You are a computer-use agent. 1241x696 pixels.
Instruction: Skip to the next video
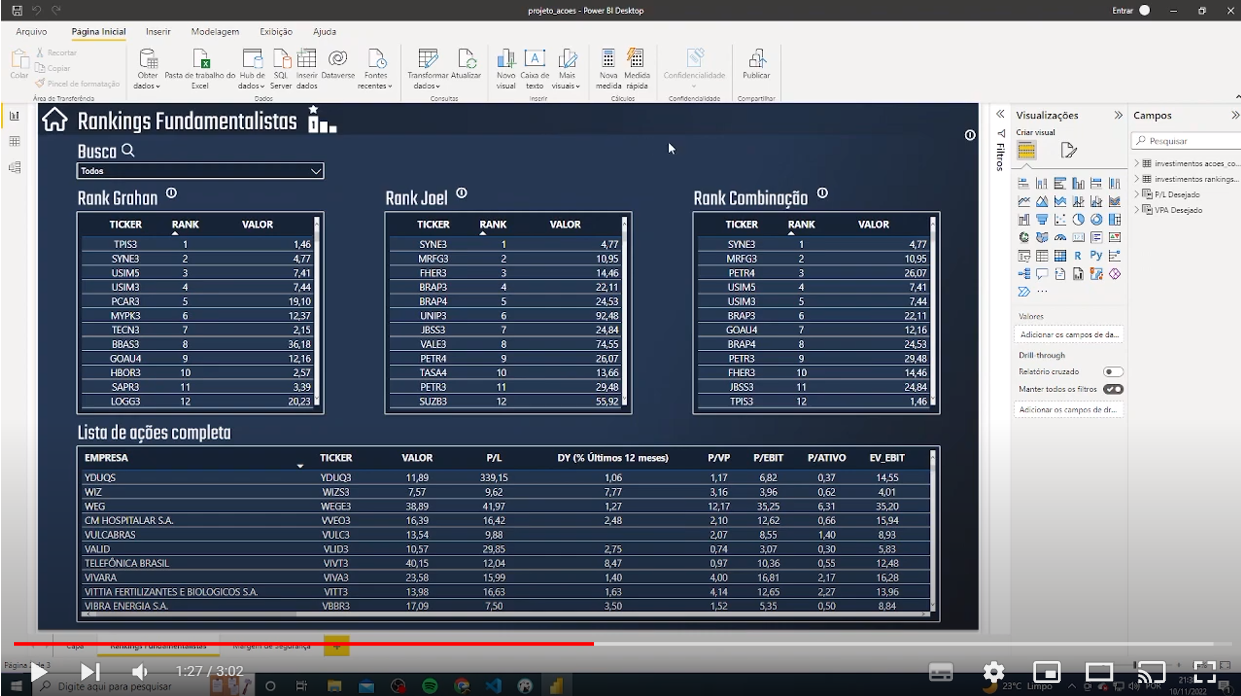coord(90,672)
